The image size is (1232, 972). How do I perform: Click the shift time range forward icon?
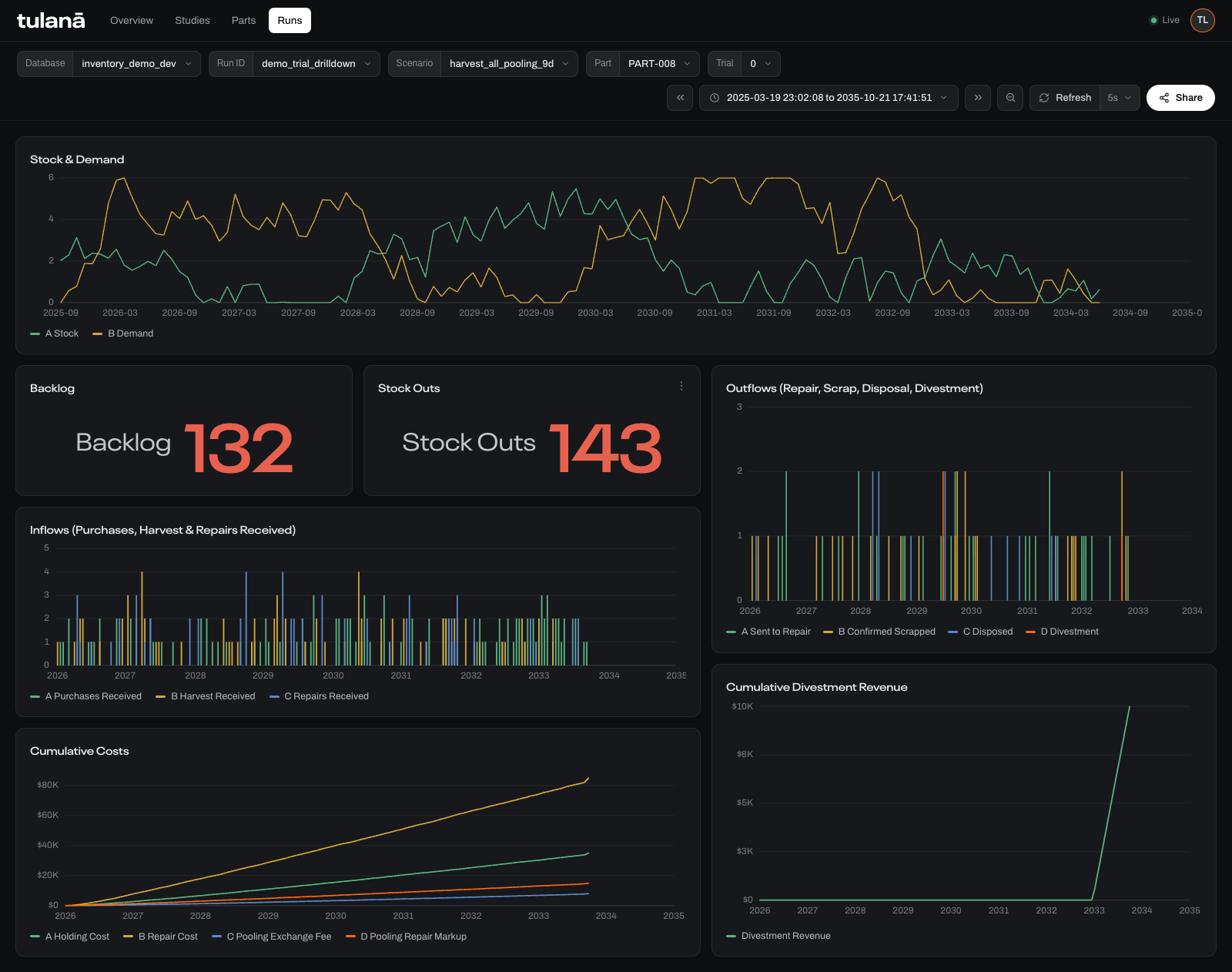pyautogui.click(x=978, y=98)
